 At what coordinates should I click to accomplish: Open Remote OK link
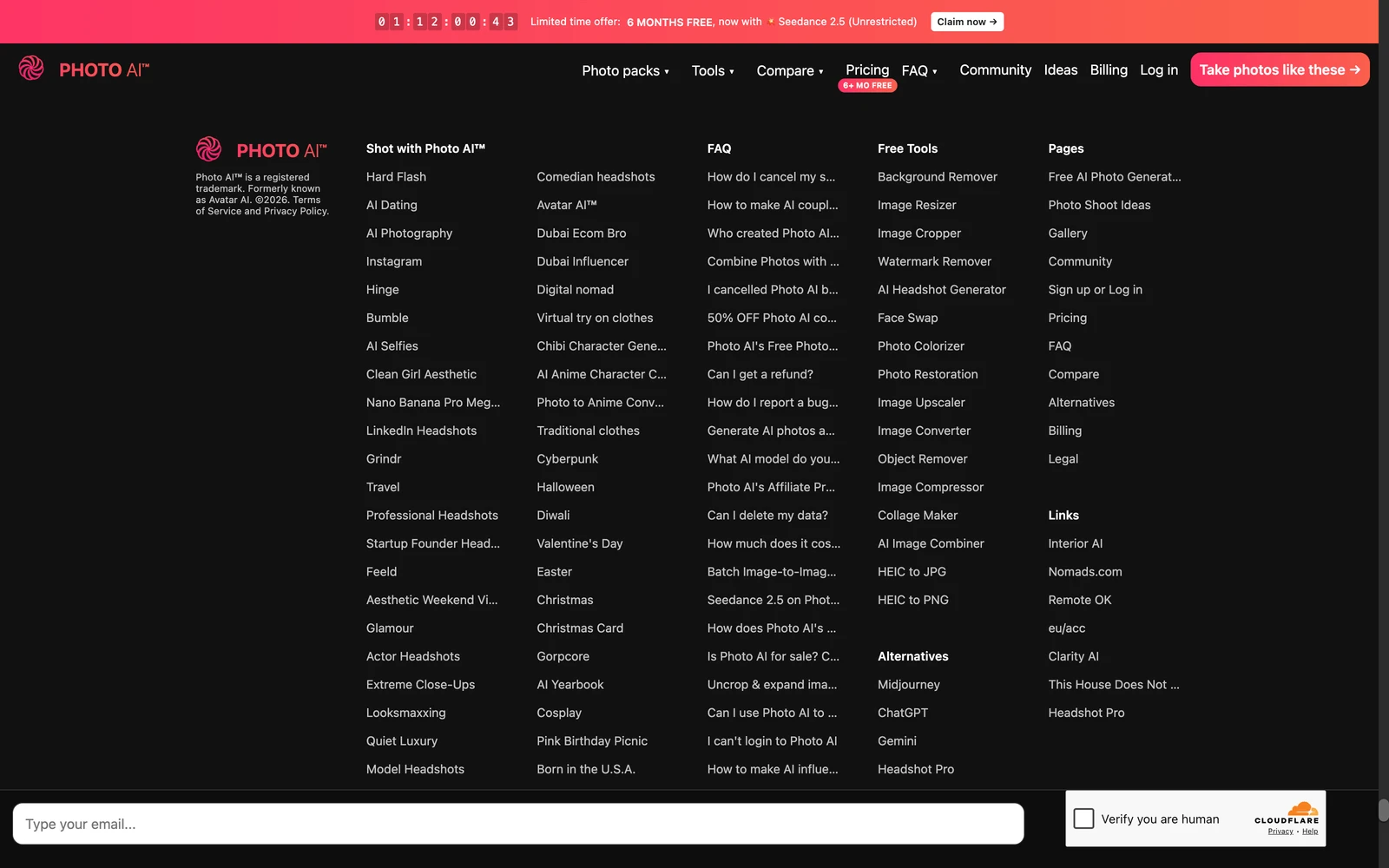1079,600
